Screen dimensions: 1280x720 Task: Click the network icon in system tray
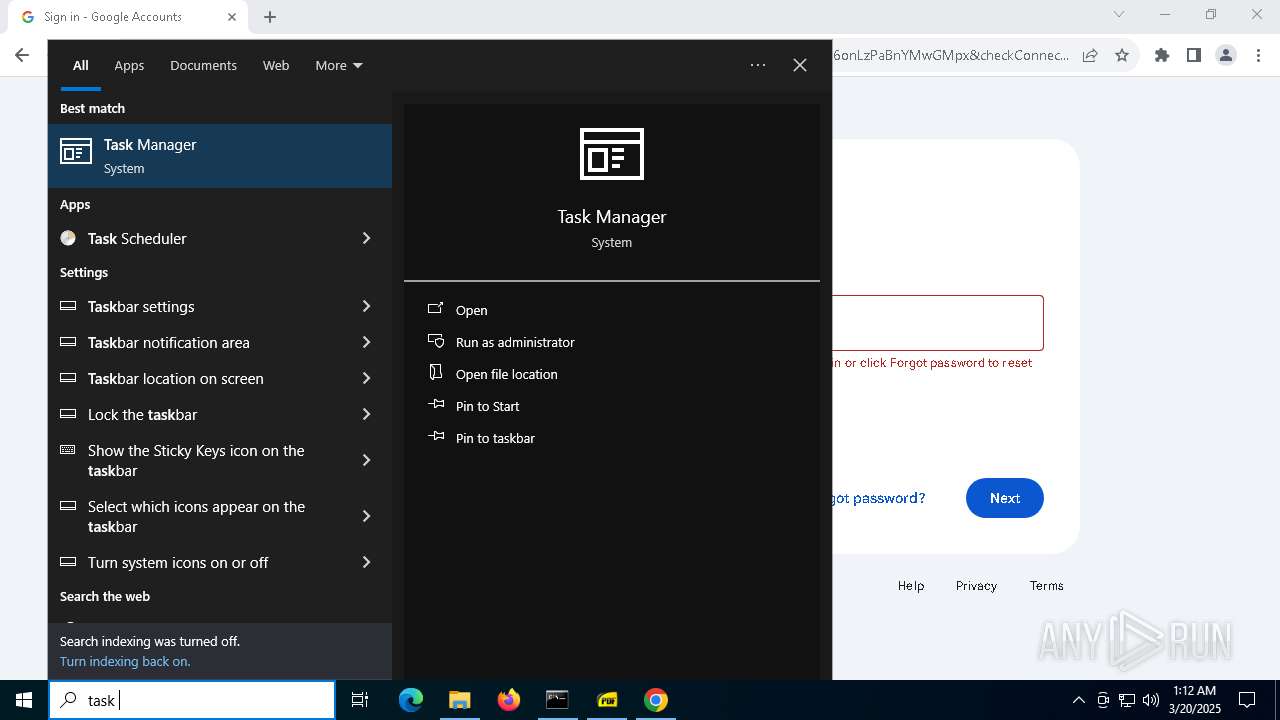1127,700
